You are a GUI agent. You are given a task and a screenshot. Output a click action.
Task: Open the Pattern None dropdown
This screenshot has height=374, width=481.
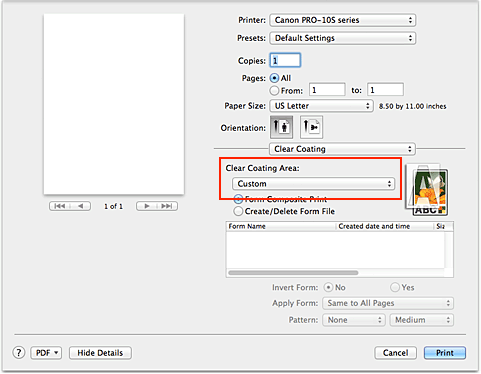coord(354,320)
